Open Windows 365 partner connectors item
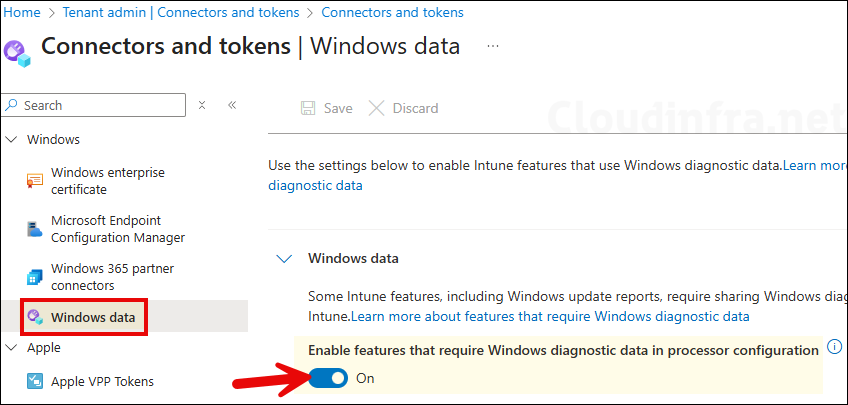 click(95, 277)
